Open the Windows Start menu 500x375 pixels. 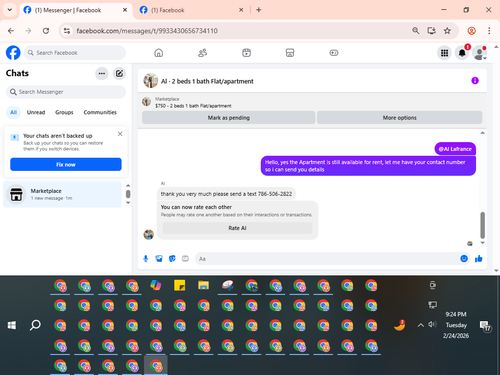tap(12, 325)
